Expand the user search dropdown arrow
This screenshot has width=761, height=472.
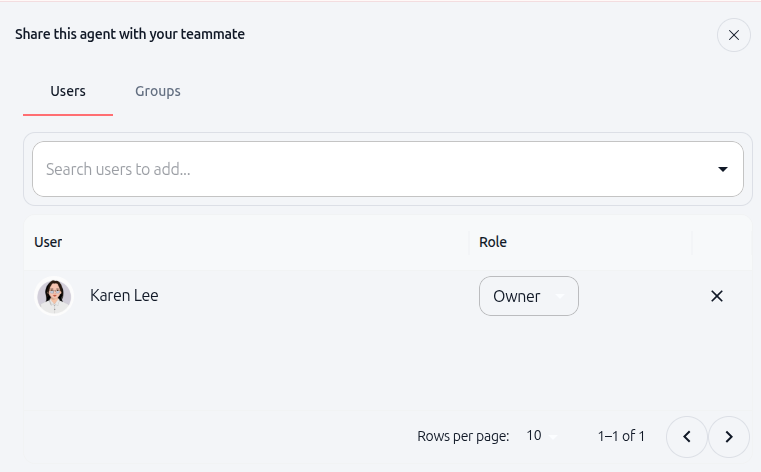[722, 169]
